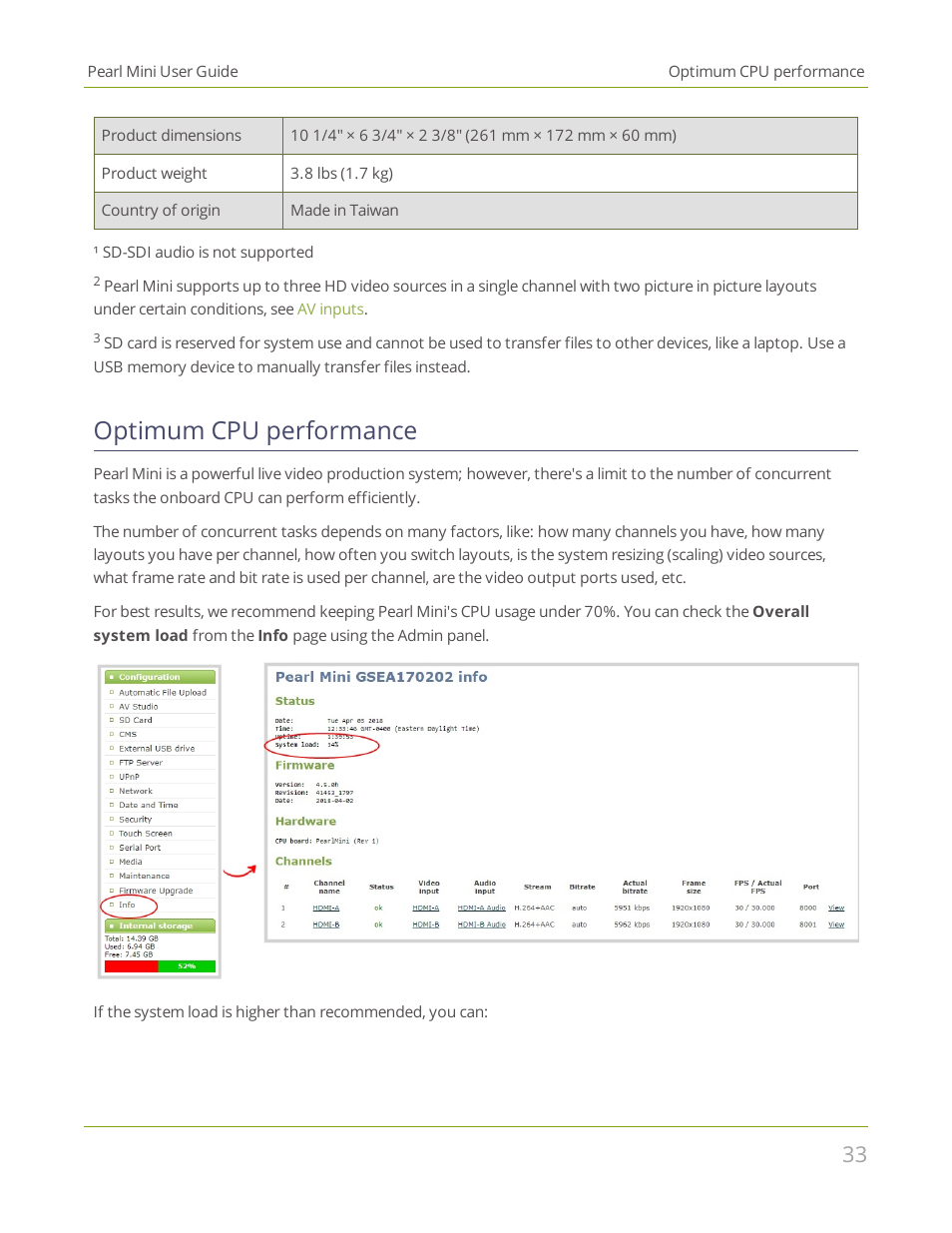Click the internal storage 52% usage bar
Image resolution: width=952 pixels, height=1233 pixels.
(160, 966)
